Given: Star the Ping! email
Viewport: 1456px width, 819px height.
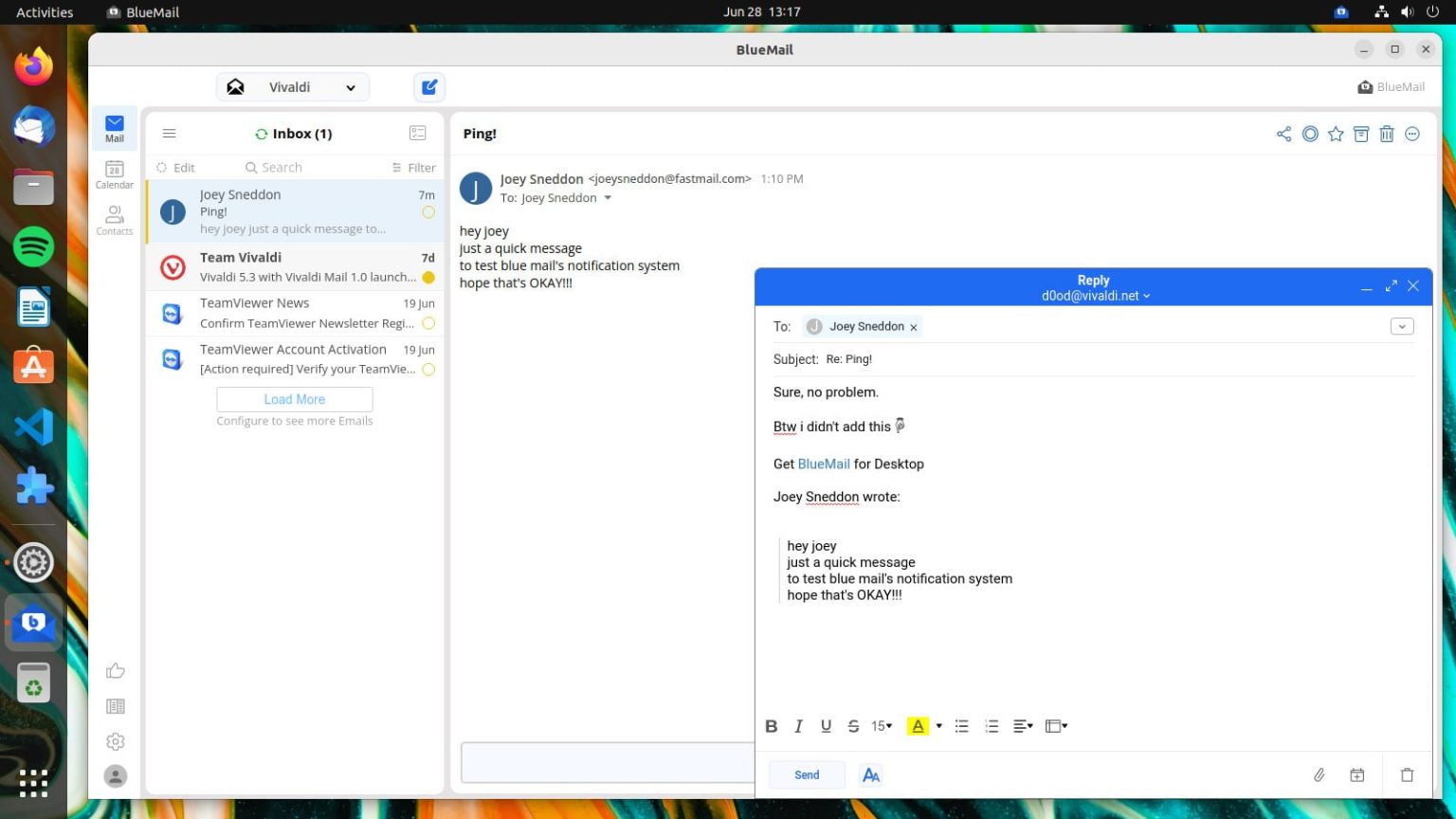Looking at the screenshot, I should [1336, 134].
